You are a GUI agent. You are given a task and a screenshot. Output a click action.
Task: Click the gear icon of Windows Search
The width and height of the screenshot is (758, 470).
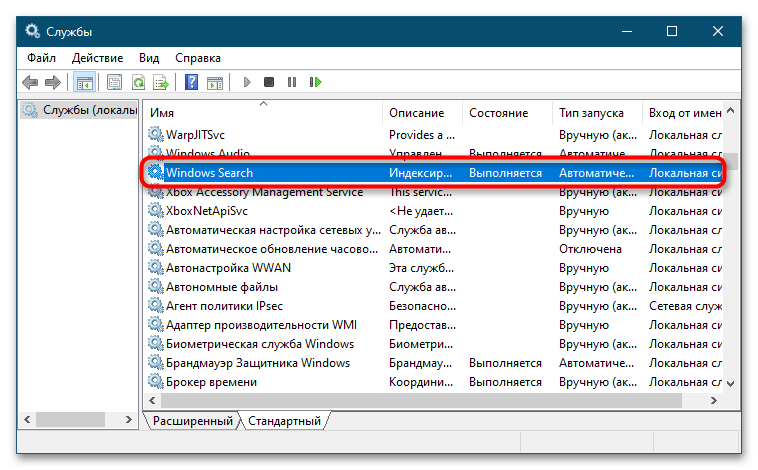pyautogui.click(x=156, y=173)
